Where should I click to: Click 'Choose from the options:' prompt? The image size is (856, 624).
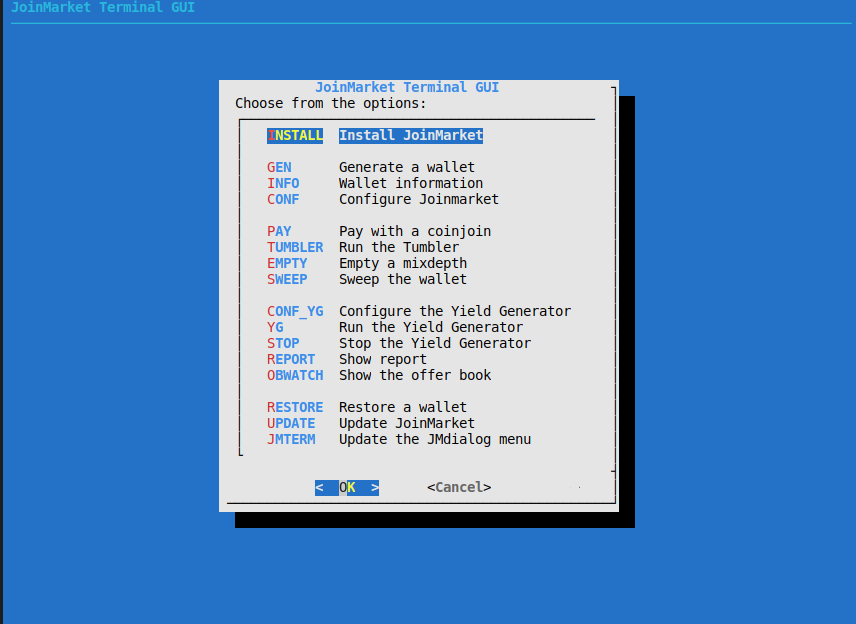click(x=331, y=103)
